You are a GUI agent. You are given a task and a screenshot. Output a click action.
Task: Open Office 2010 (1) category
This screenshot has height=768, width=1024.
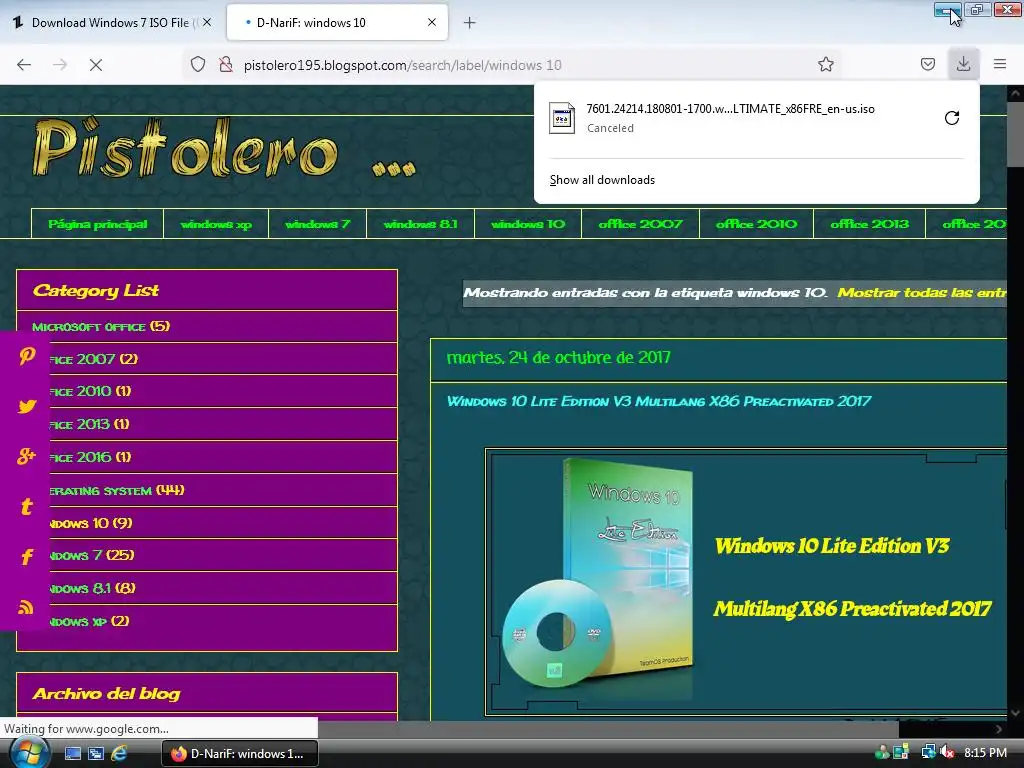[x=90, y=391]
